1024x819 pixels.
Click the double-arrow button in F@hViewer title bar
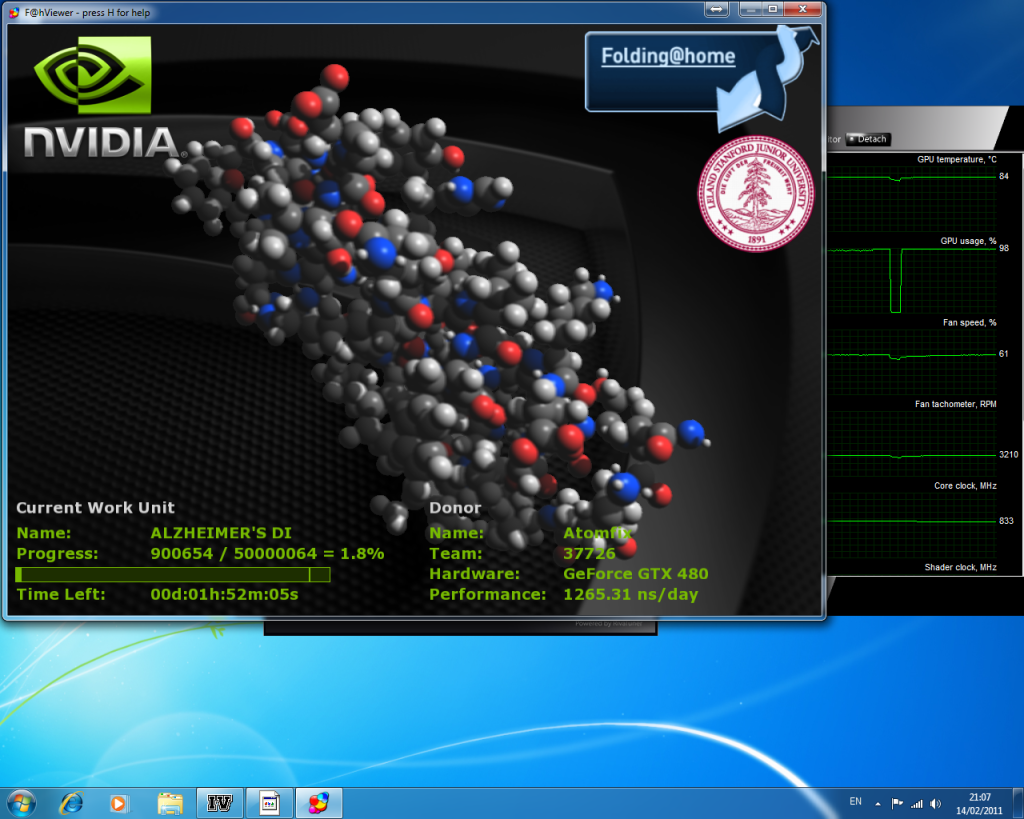click(716, 9)
